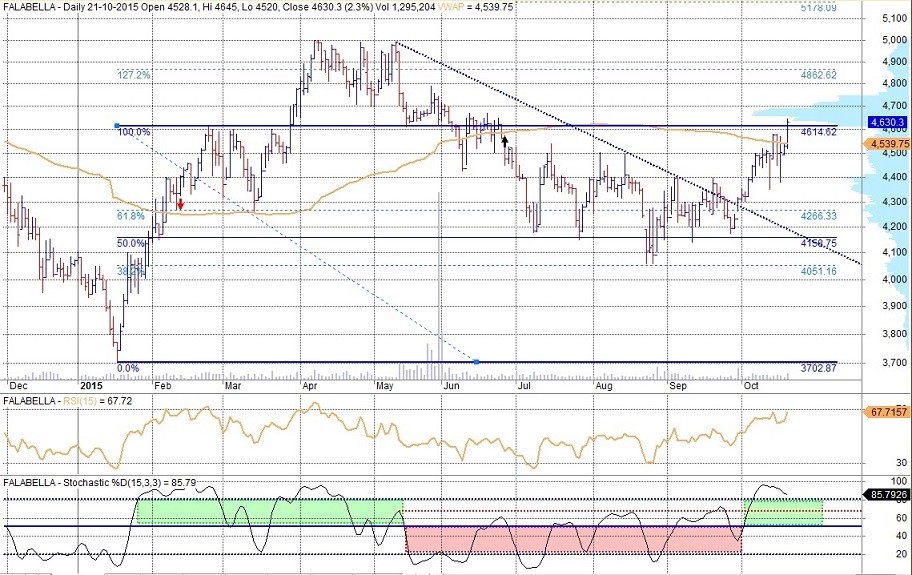Click the Feb label on the time axis
This screenshot has width=912, height=575.
162,385
